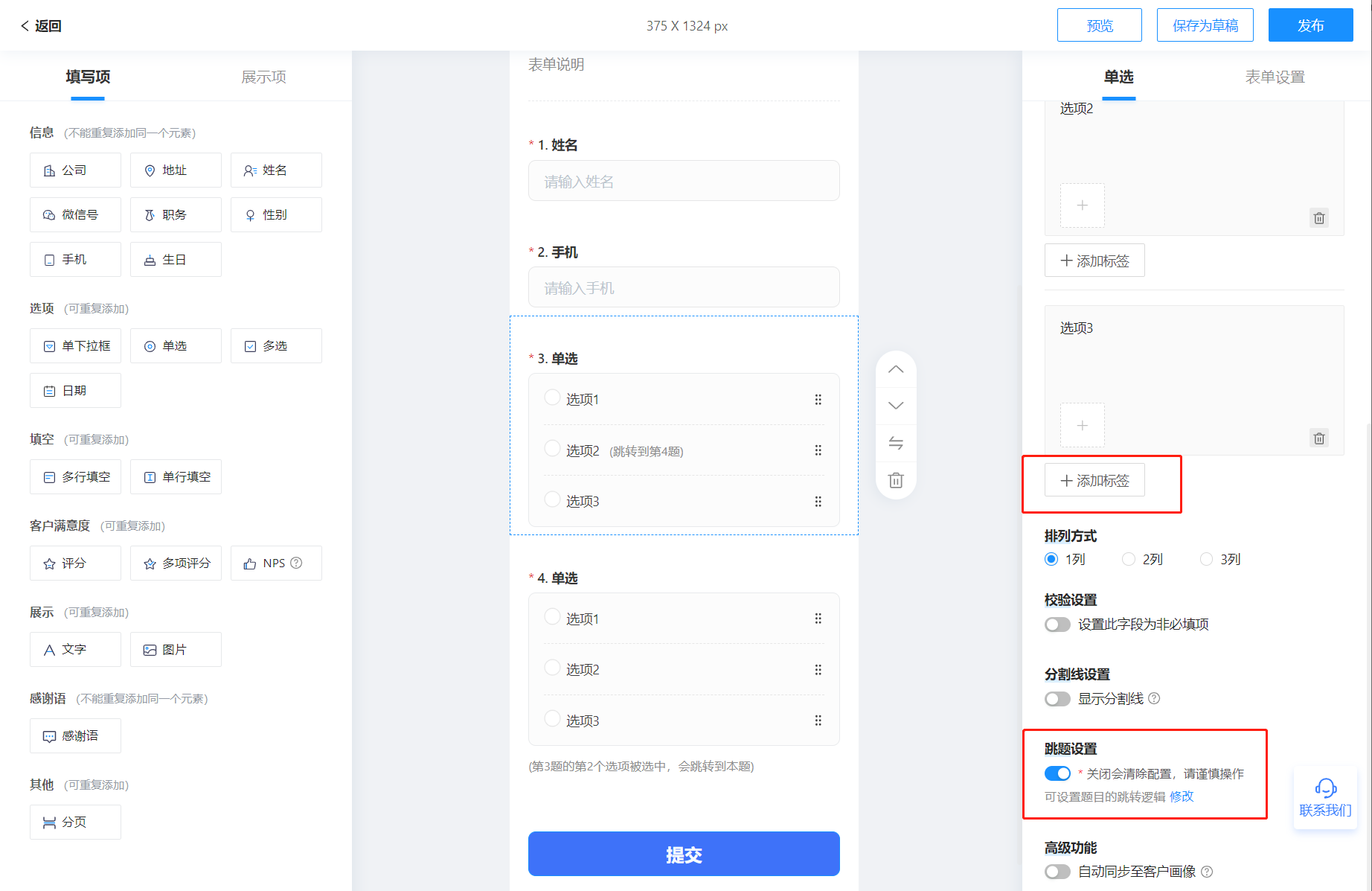Add a 单选 single-choice element from palette
The width and height of the screenshot is (1372, 891).
click(176, 346)
